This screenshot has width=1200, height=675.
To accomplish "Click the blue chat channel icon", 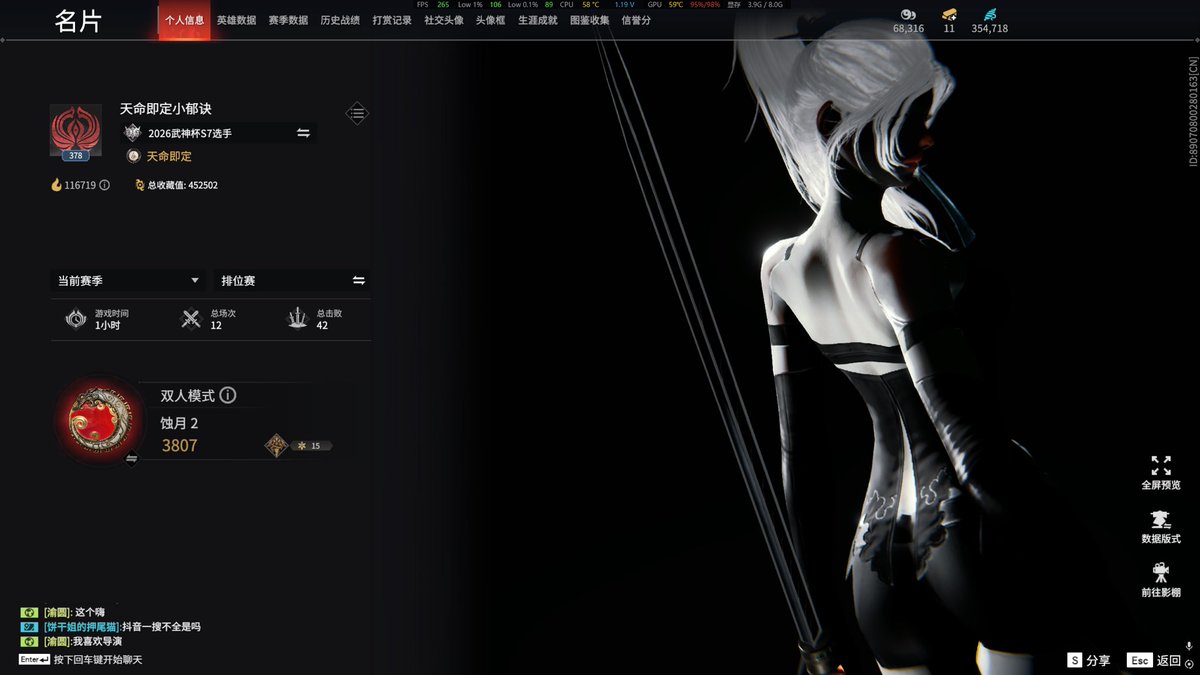I will (29, 627).
